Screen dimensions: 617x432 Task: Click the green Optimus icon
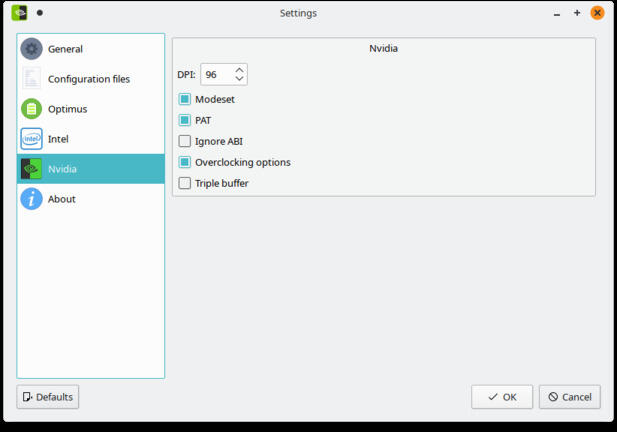point(31,109)
